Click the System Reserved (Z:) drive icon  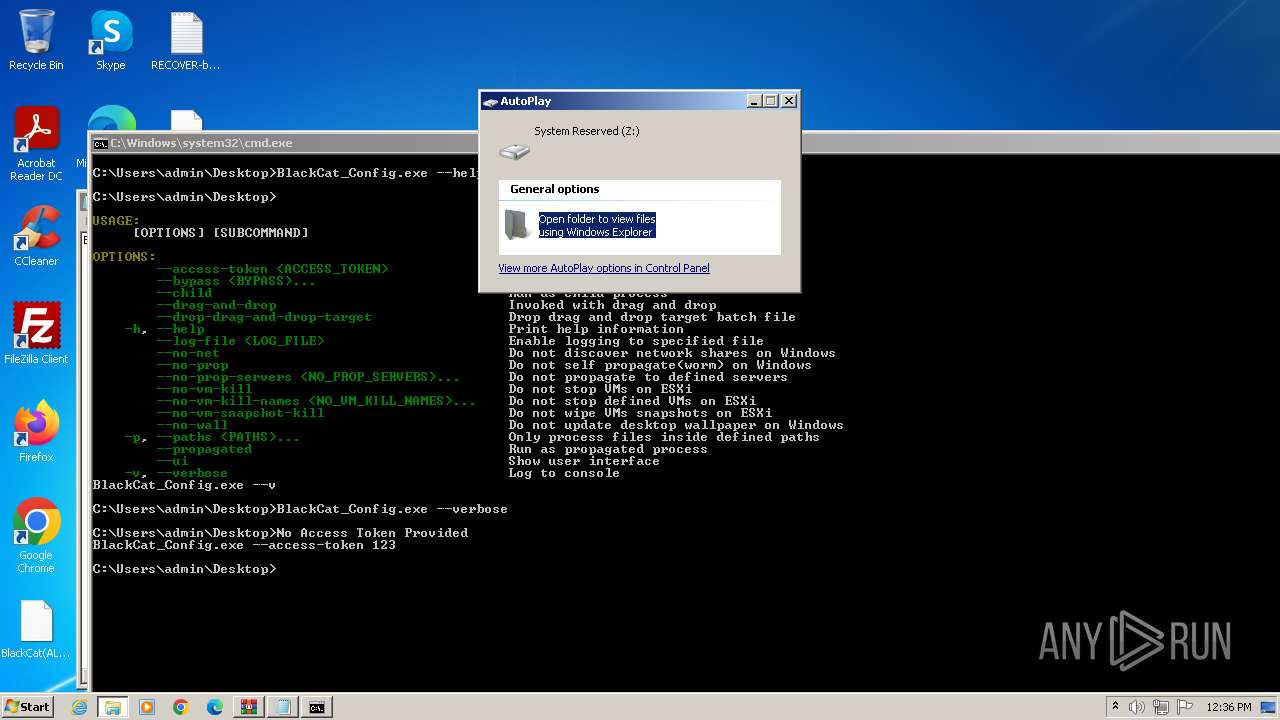[x=514, y=151]
